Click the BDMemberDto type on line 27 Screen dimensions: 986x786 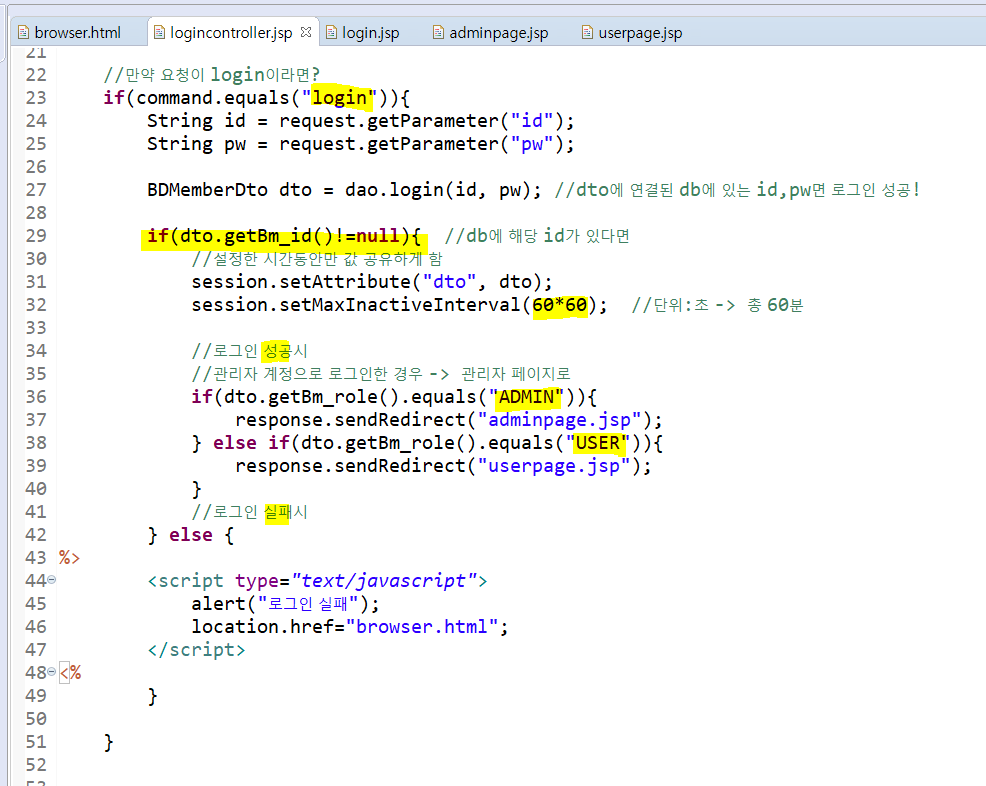coord(208,190)
